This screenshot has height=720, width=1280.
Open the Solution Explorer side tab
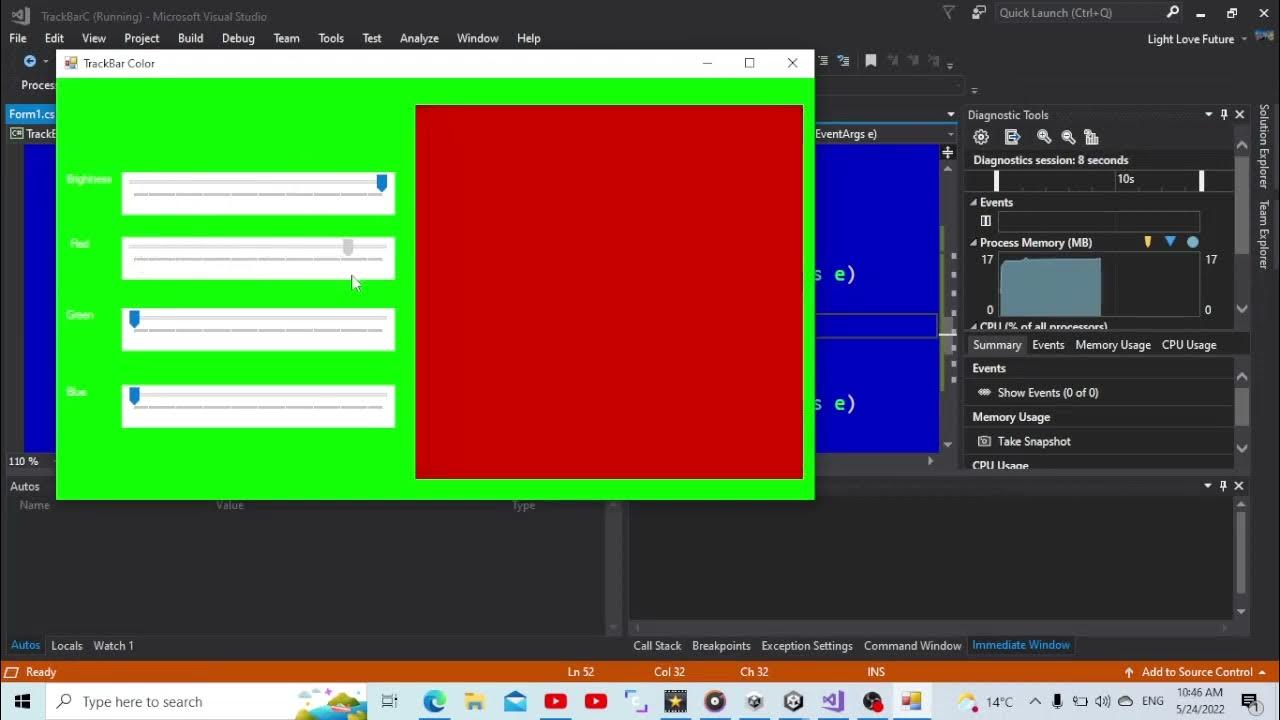[x=1264, y=146]
